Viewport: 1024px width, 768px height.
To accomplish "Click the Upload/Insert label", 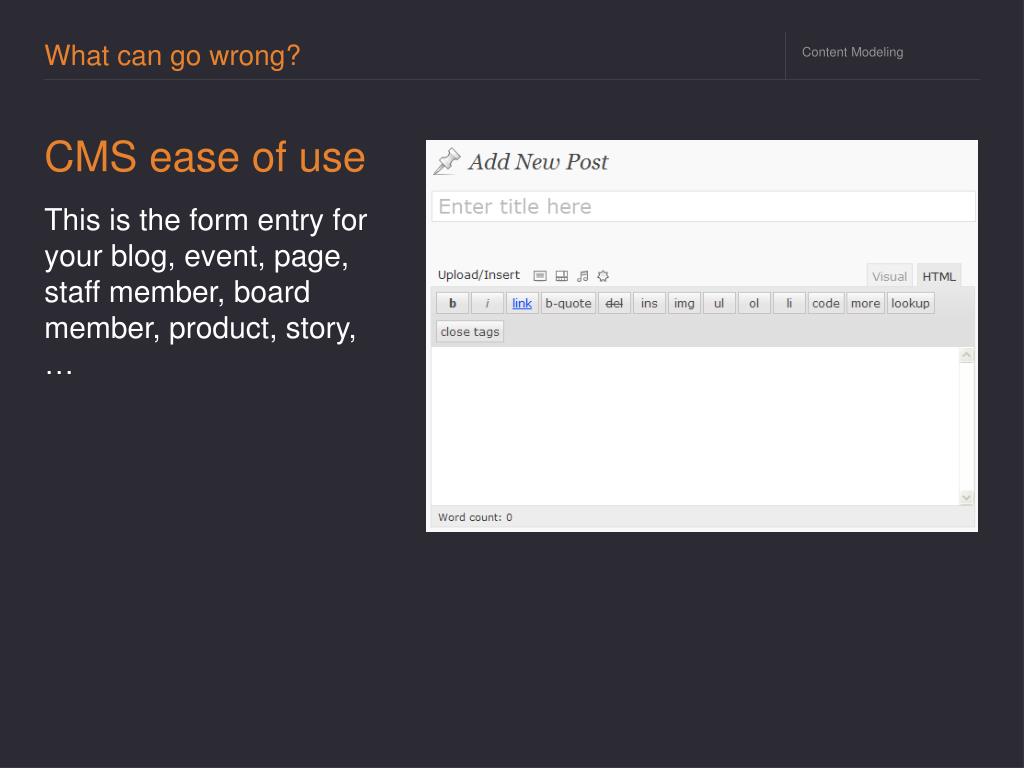I will coord(479,275).
